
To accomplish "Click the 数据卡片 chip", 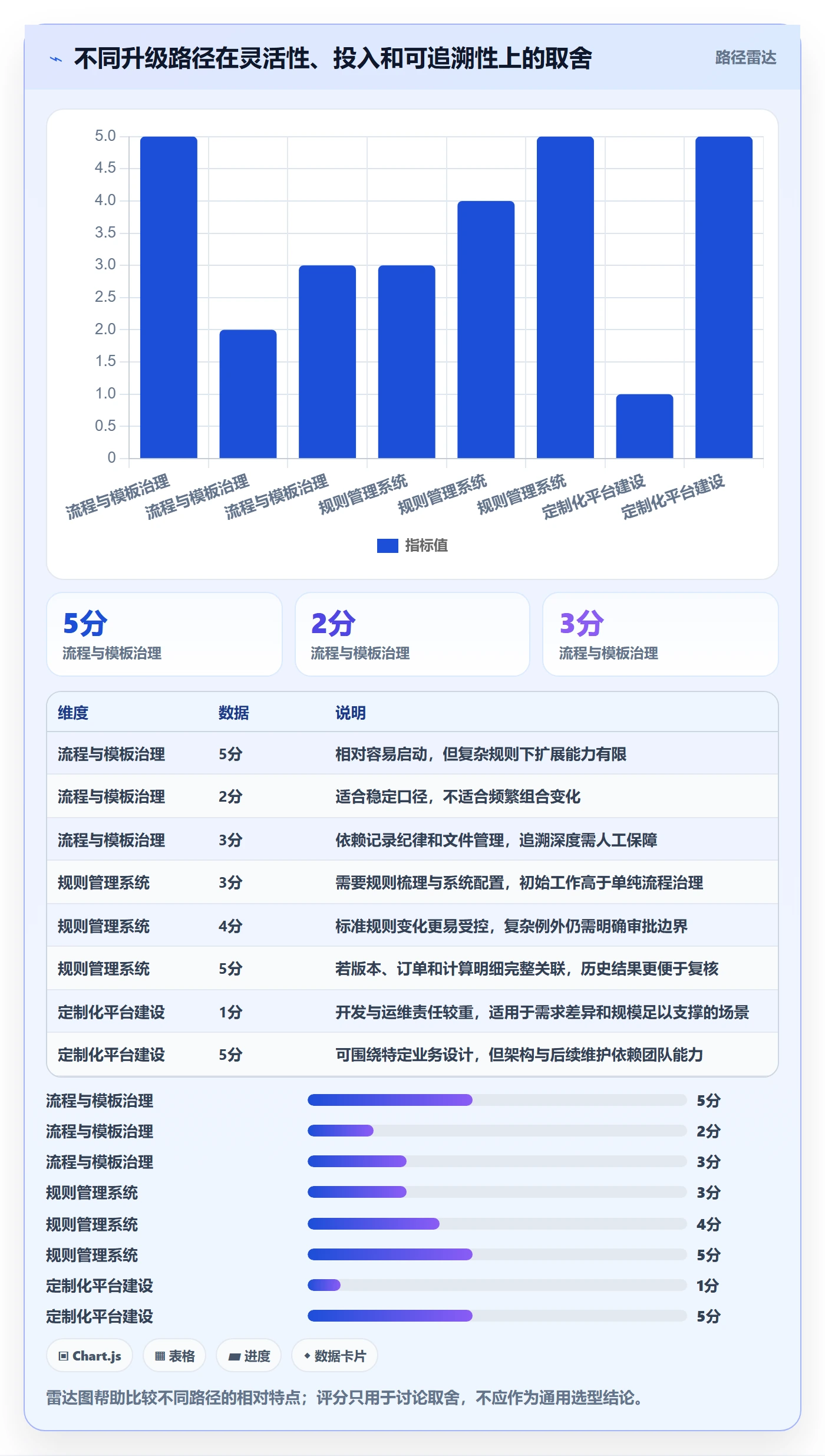I will (335, 1356).
